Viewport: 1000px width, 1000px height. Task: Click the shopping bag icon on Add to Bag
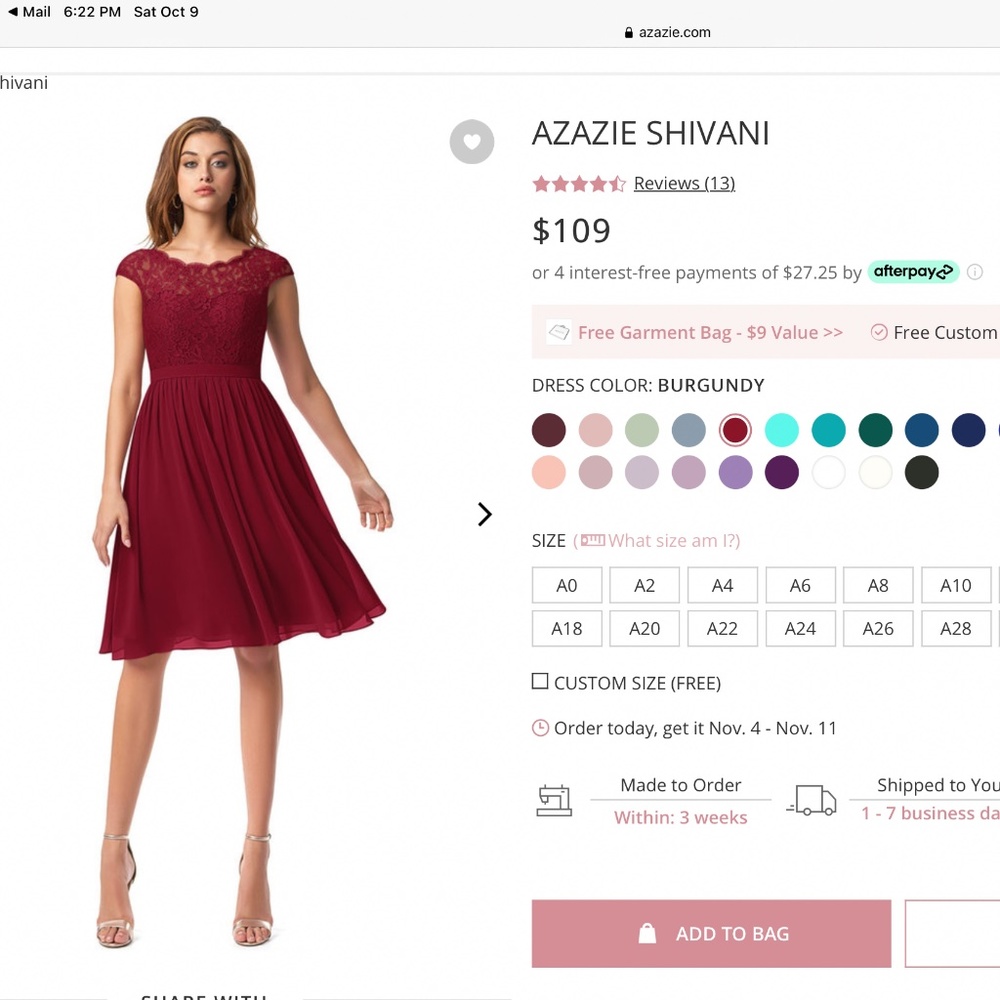tap(645, 933)
